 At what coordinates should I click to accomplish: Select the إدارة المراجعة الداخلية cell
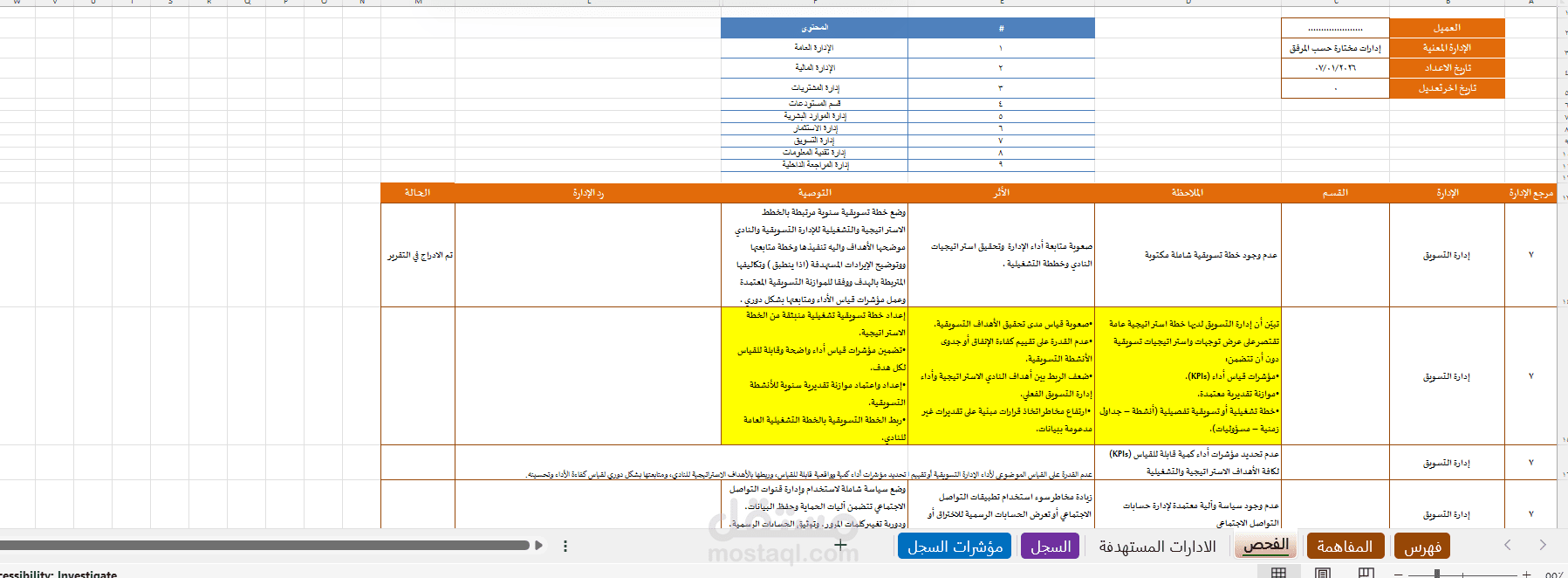coord(814,165)
